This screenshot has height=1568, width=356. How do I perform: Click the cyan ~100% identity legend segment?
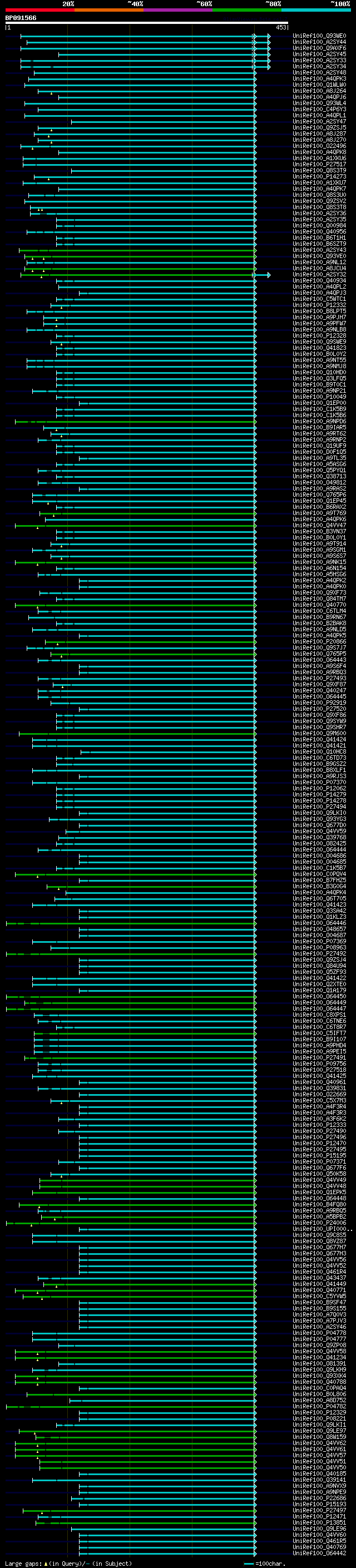316,11
